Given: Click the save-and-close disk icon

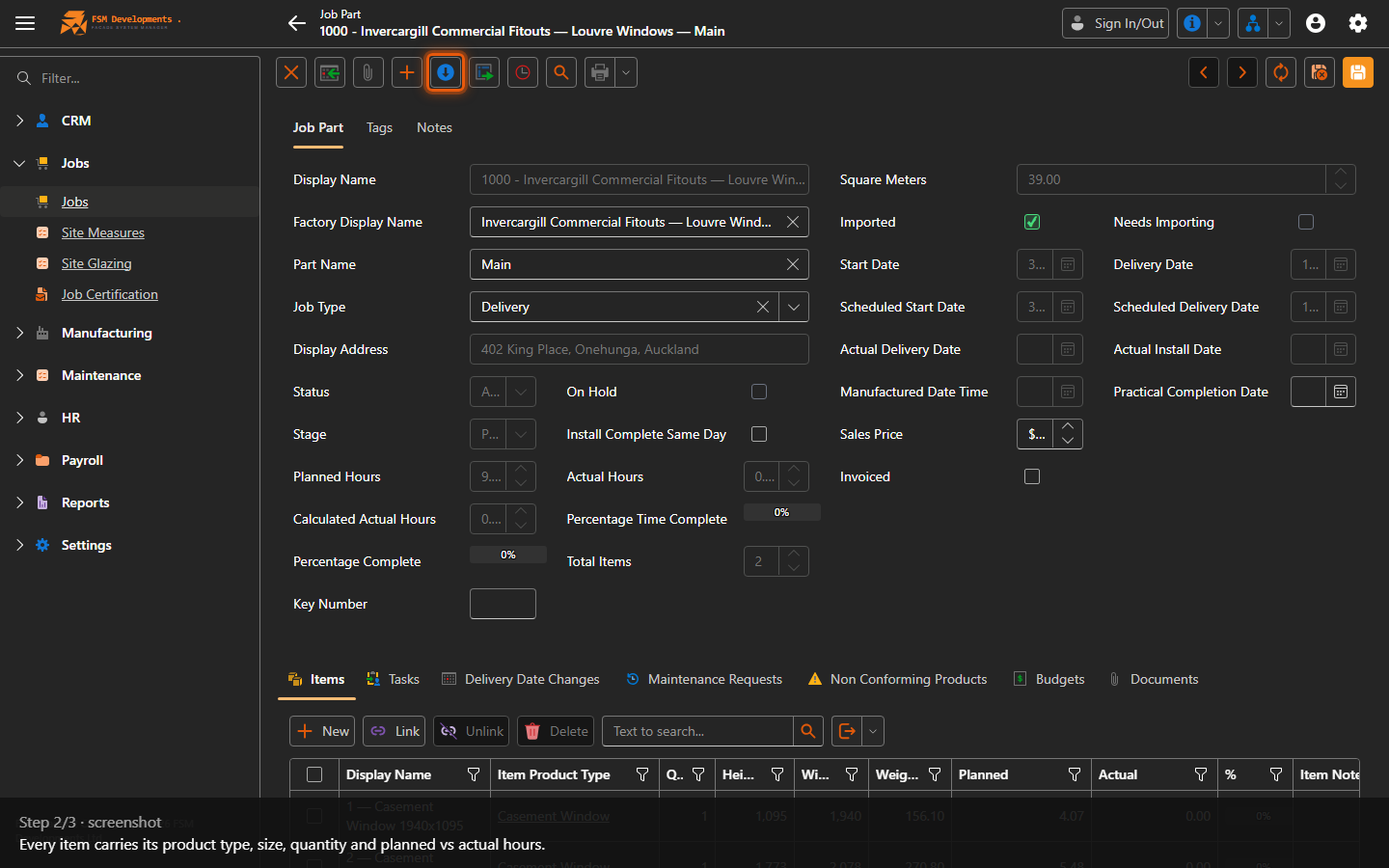Looking at the screenshot, I should tap(1320, 72).
